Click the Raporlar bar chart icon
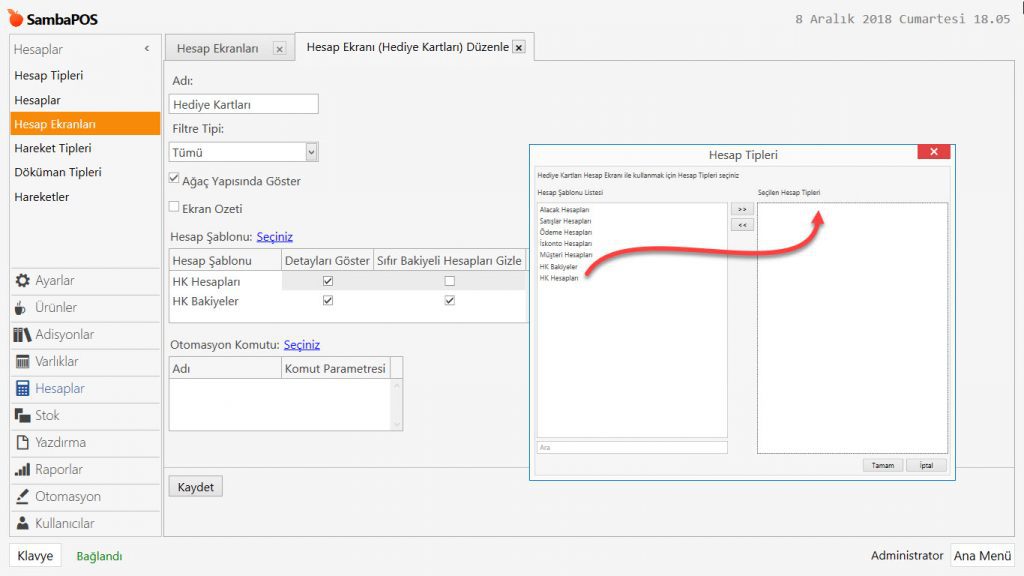 (x=23, y=470)
